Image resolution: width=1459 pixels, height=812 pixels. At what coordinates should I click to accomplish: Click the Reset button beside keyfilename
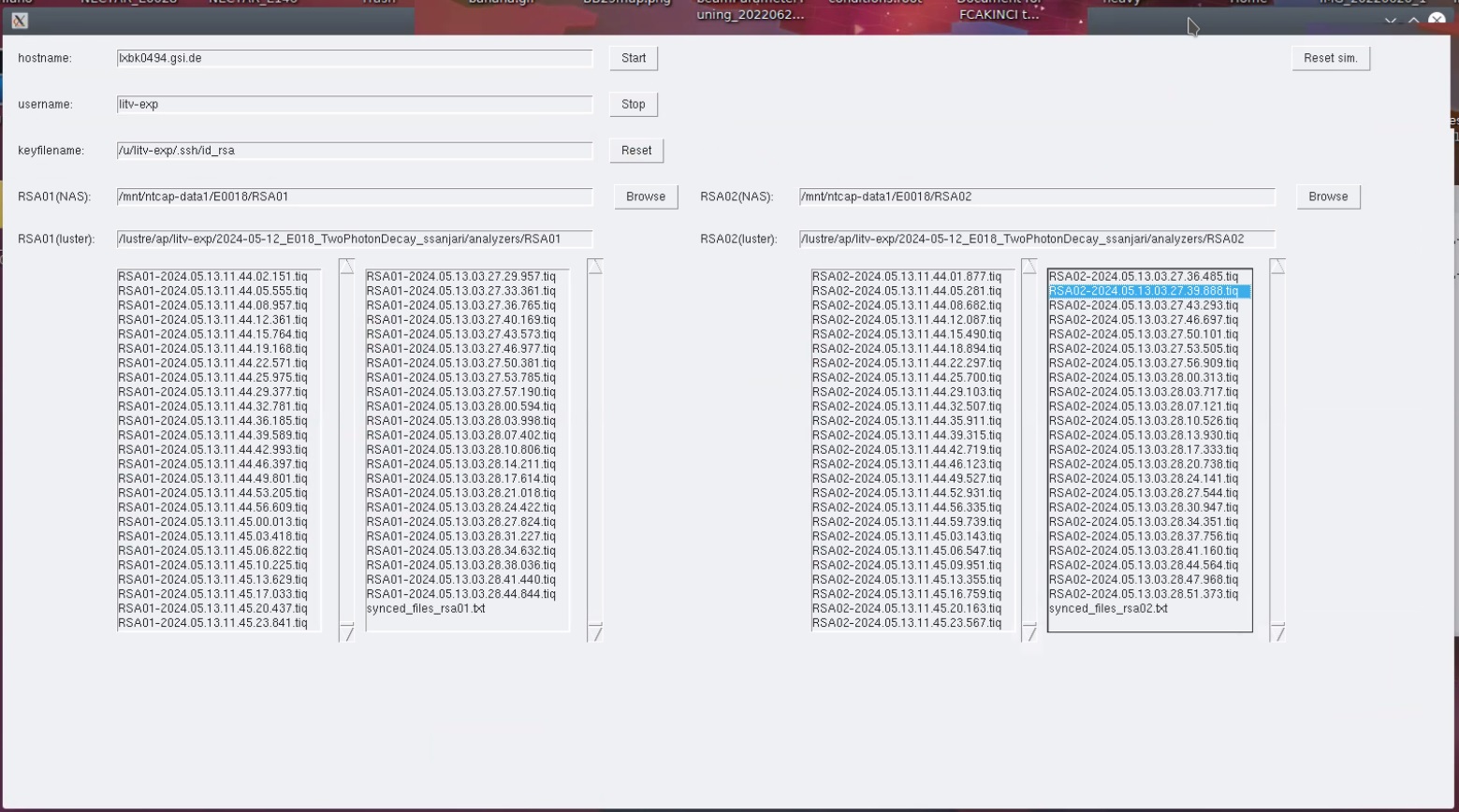pos(636,151)
